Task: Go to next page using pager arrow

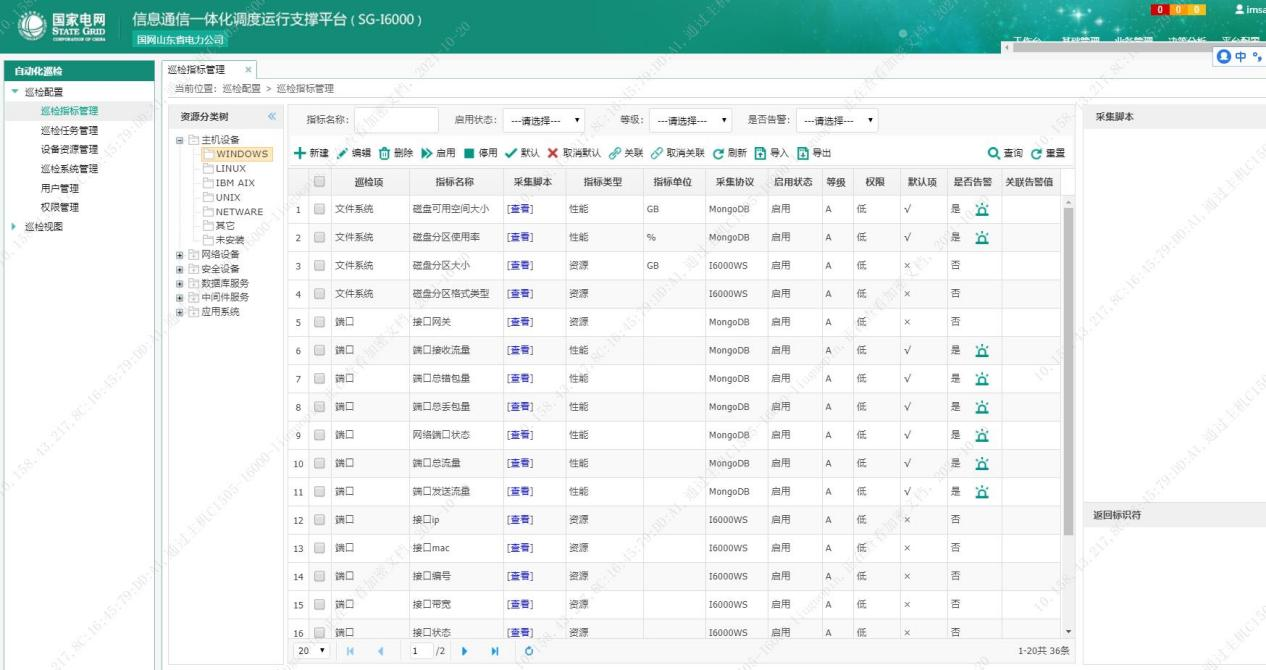Action: pyautogui.click(x=464, y=651)
